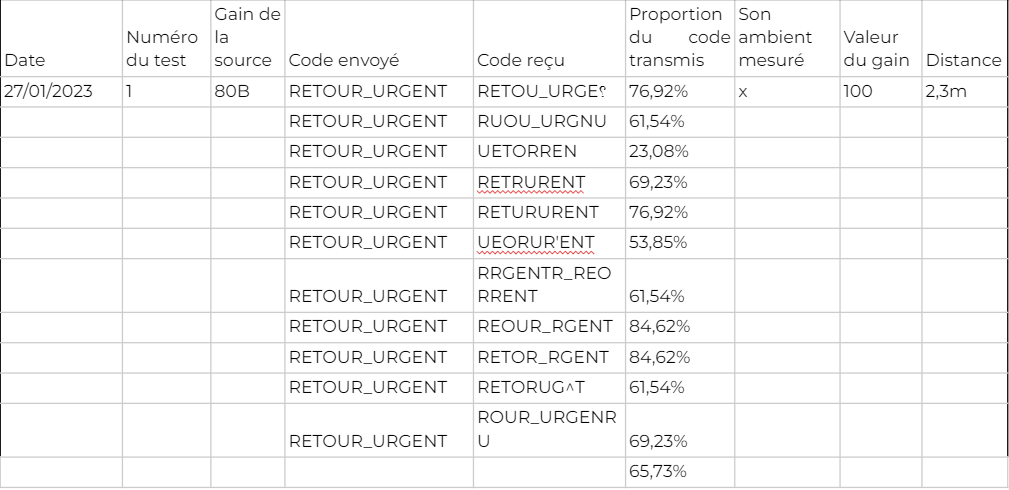Click the Gain de la source header
The image size is (1009, 490).
[248, 39]
